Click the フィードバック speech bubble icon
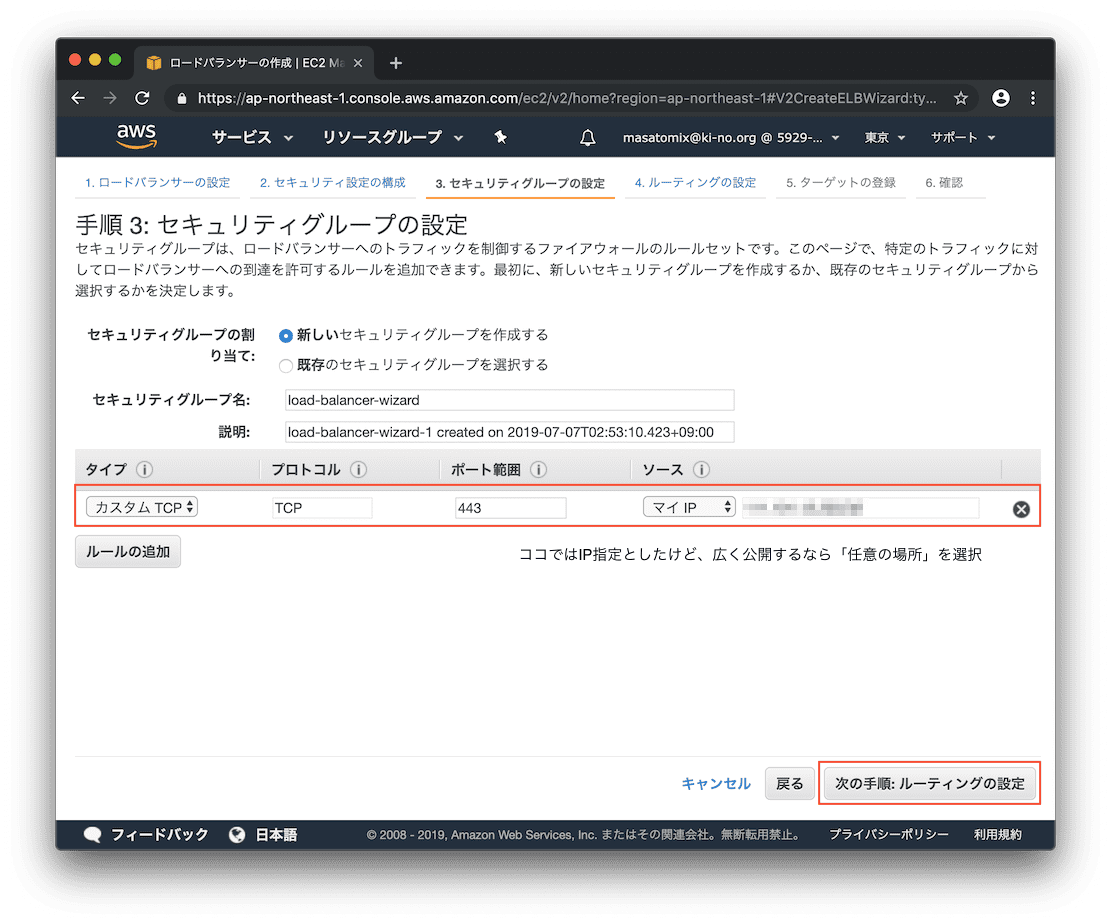Image resolution: width=1111 pixels, height=924 pixels. 92,835
